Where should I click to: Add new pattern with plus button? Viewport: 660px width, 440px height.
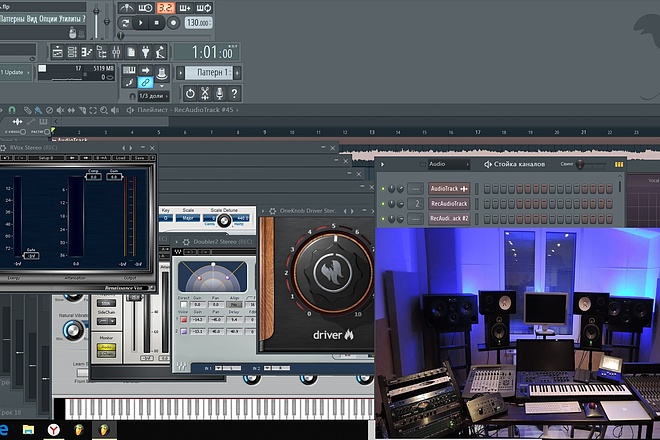[237, 73]
